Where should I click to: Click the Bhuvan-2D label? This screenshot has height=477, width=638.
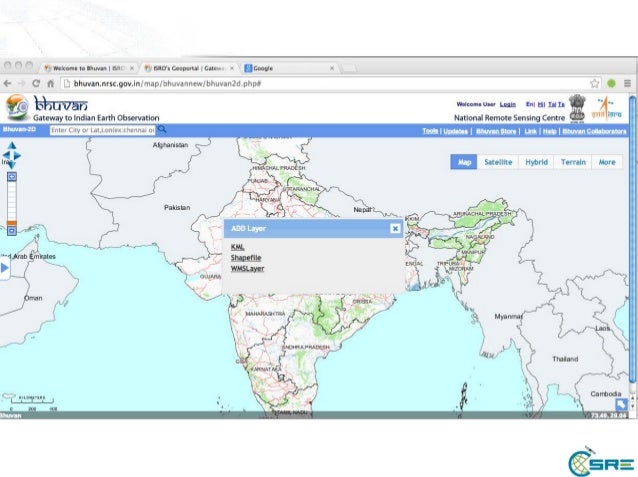(x=19, y=129)
